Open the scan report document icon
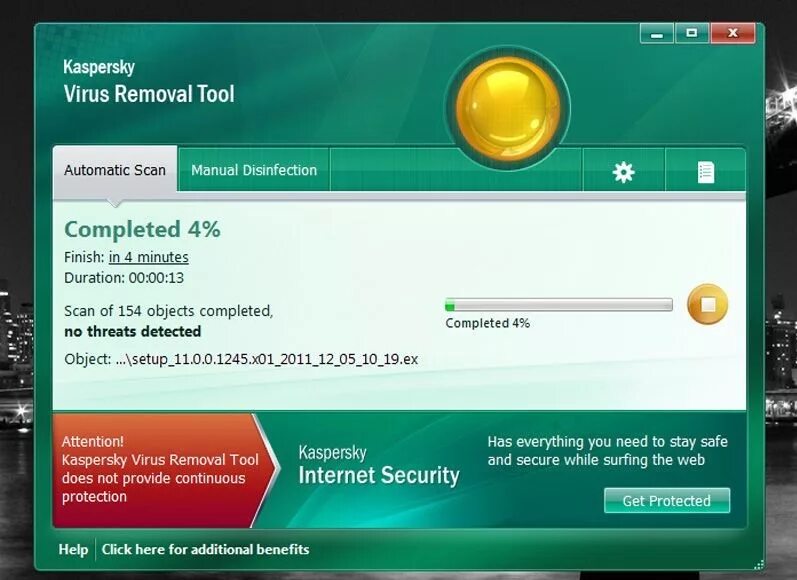Viewport: 797px width, 580px height. [x=706, y=172]
